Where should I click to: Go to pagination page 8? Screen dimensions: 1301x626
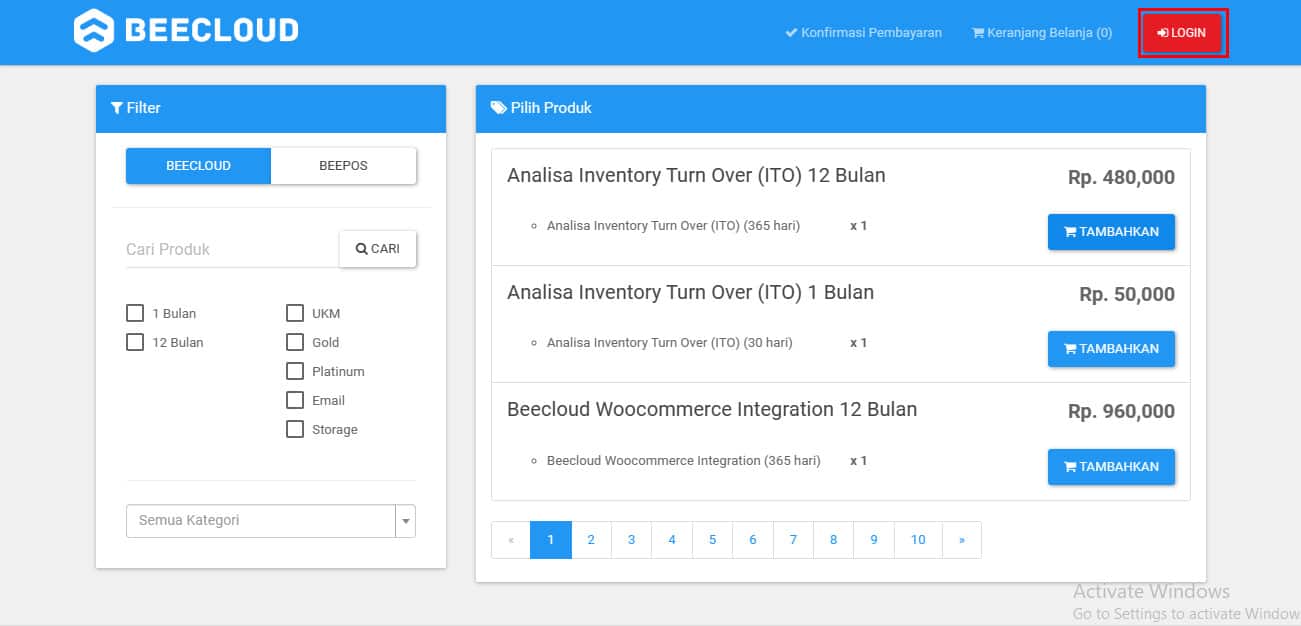click(834, 540)
